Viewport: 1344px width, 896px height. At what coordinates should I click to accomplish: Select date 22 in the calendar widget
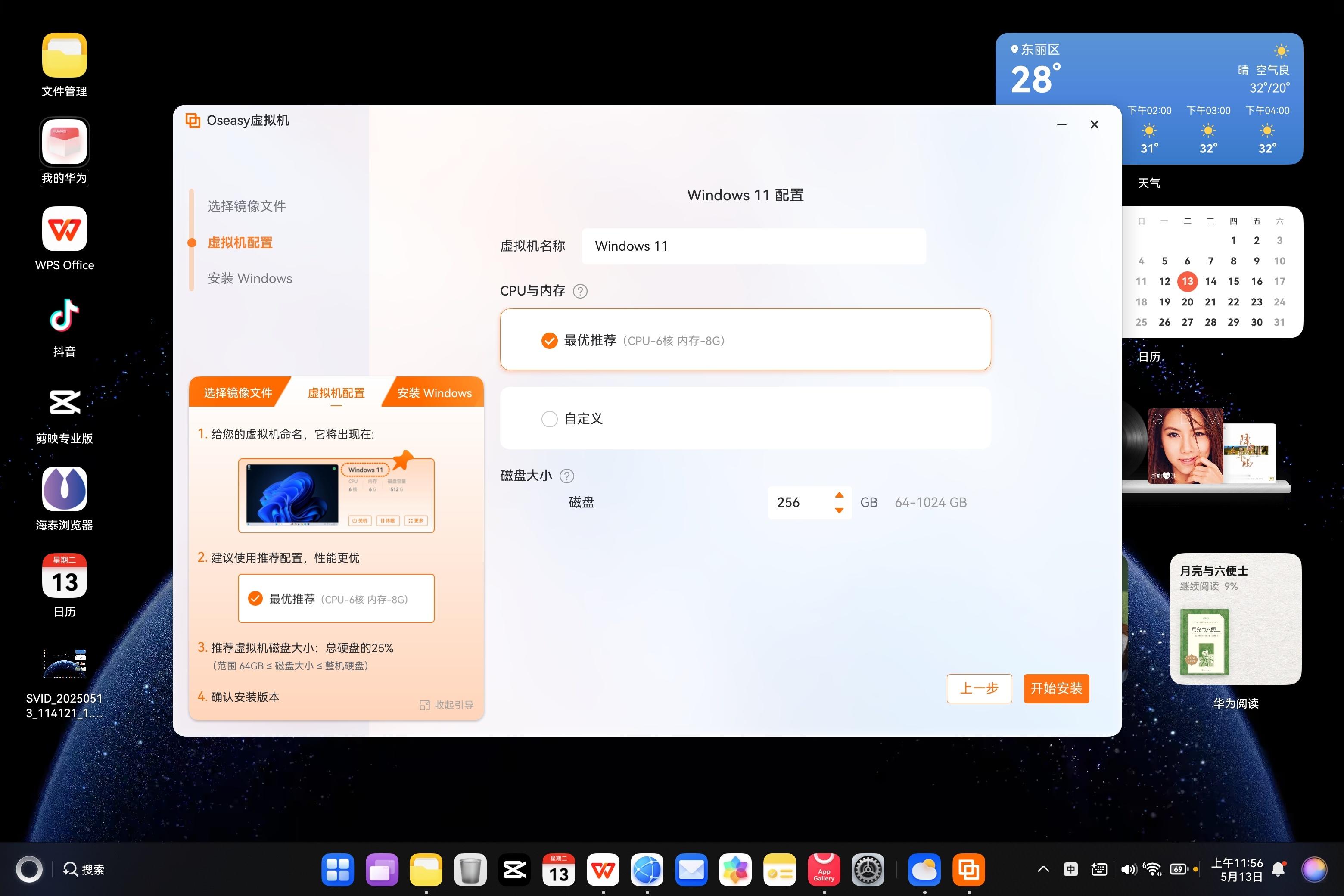pyautogui.click(x=1233, y=302)
